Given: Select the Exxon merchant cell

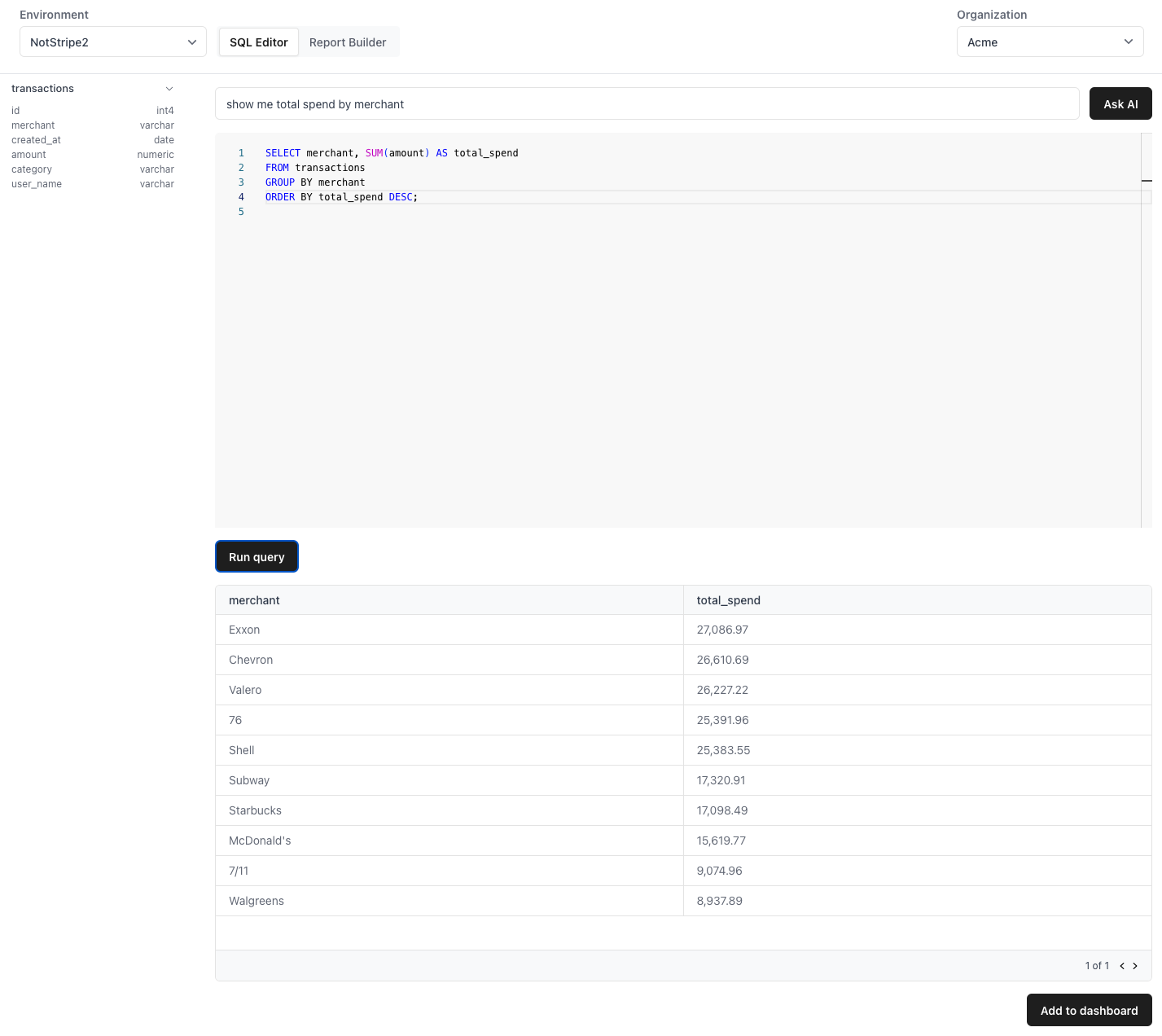Looking at the screenshot, I should (449, 630).
